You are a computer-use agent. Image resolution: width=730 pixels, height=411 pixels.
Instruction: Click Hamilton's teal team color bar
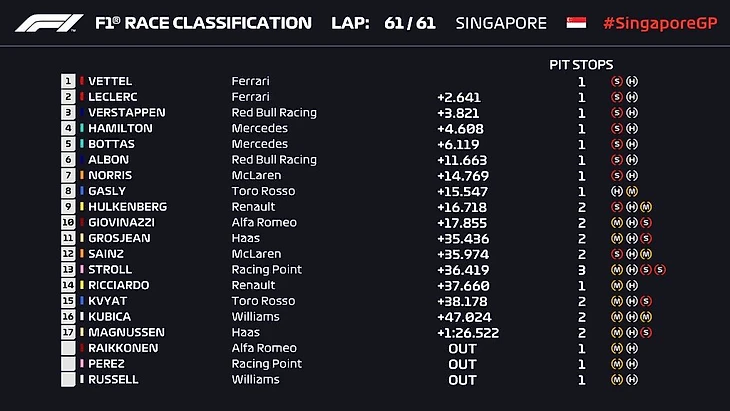pos(82,128)
